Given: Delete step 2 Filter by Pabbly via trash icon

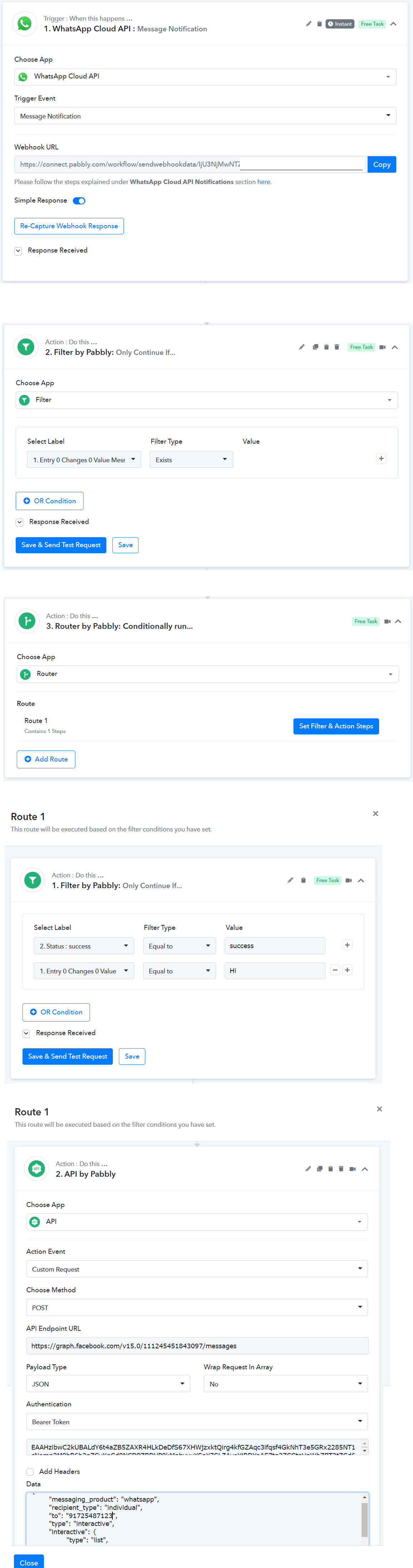Looking at the screenshot, I should click(x=336, y=347).
